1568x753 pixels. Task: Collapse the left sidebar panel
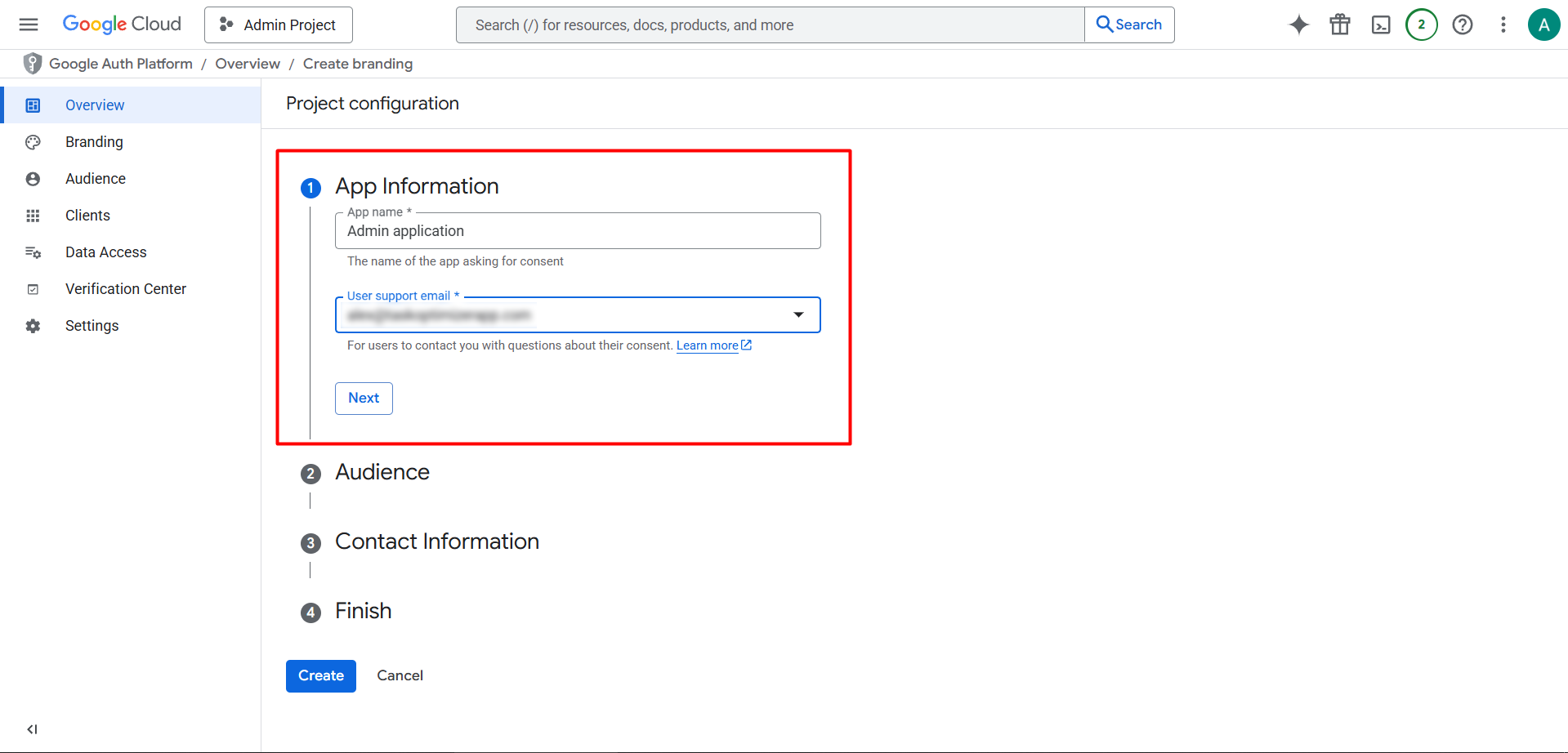pyautogui.click(x=32, y=729)
